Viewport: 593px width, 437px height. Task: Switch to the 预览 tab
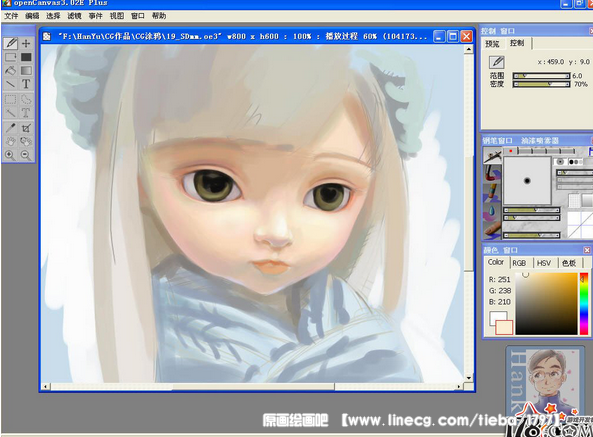point(492,44)
